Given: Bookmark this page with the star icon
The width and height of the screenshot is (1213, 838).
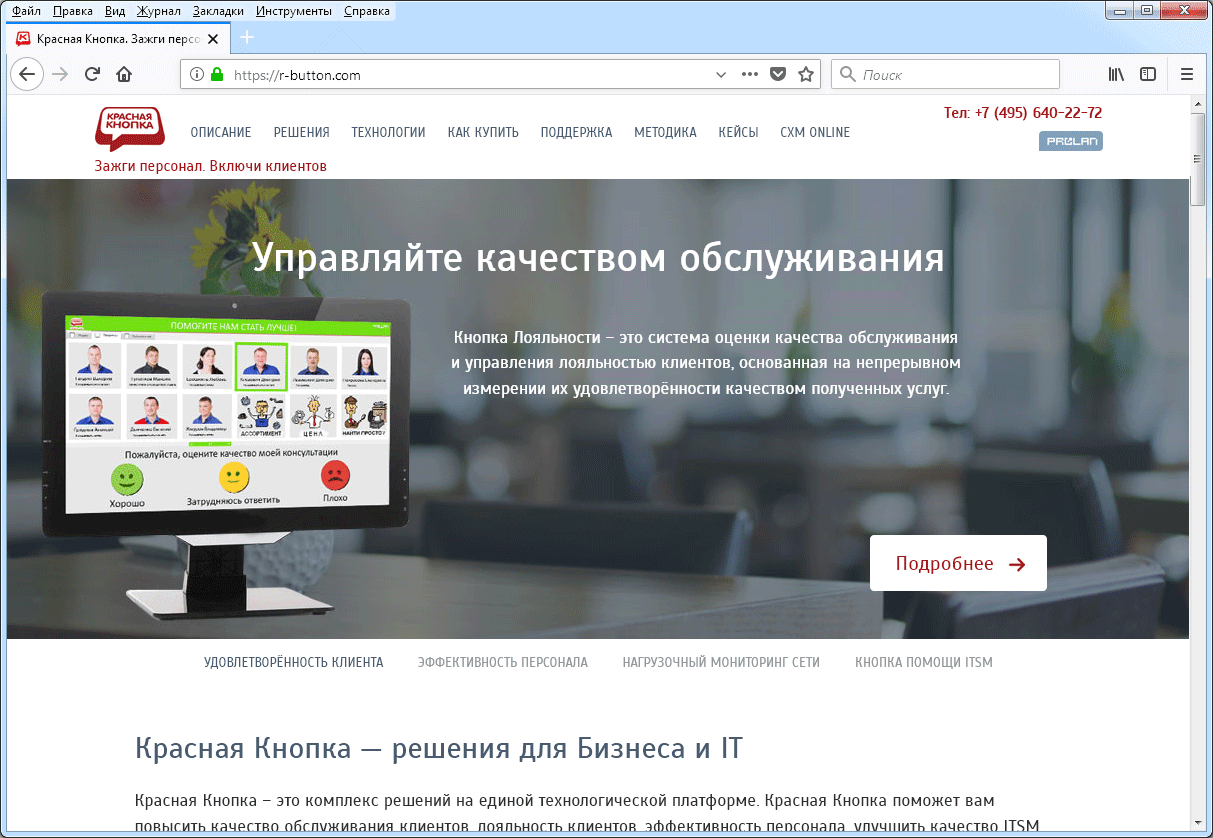Looking at the screenshot, I should 806,74.
